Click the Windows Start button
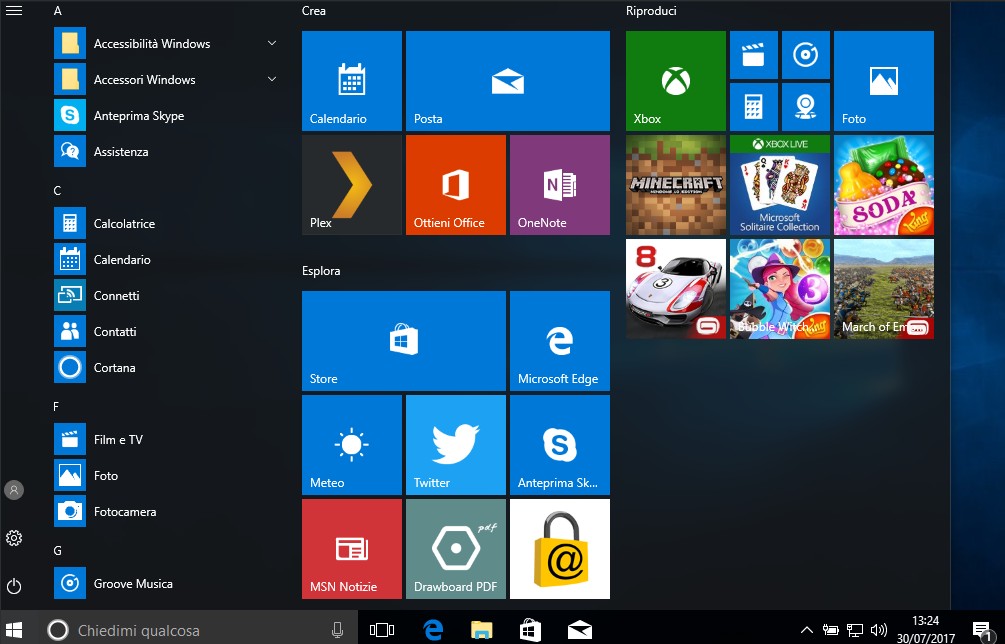The image size is (1005, 644). (x=14, y=630)
